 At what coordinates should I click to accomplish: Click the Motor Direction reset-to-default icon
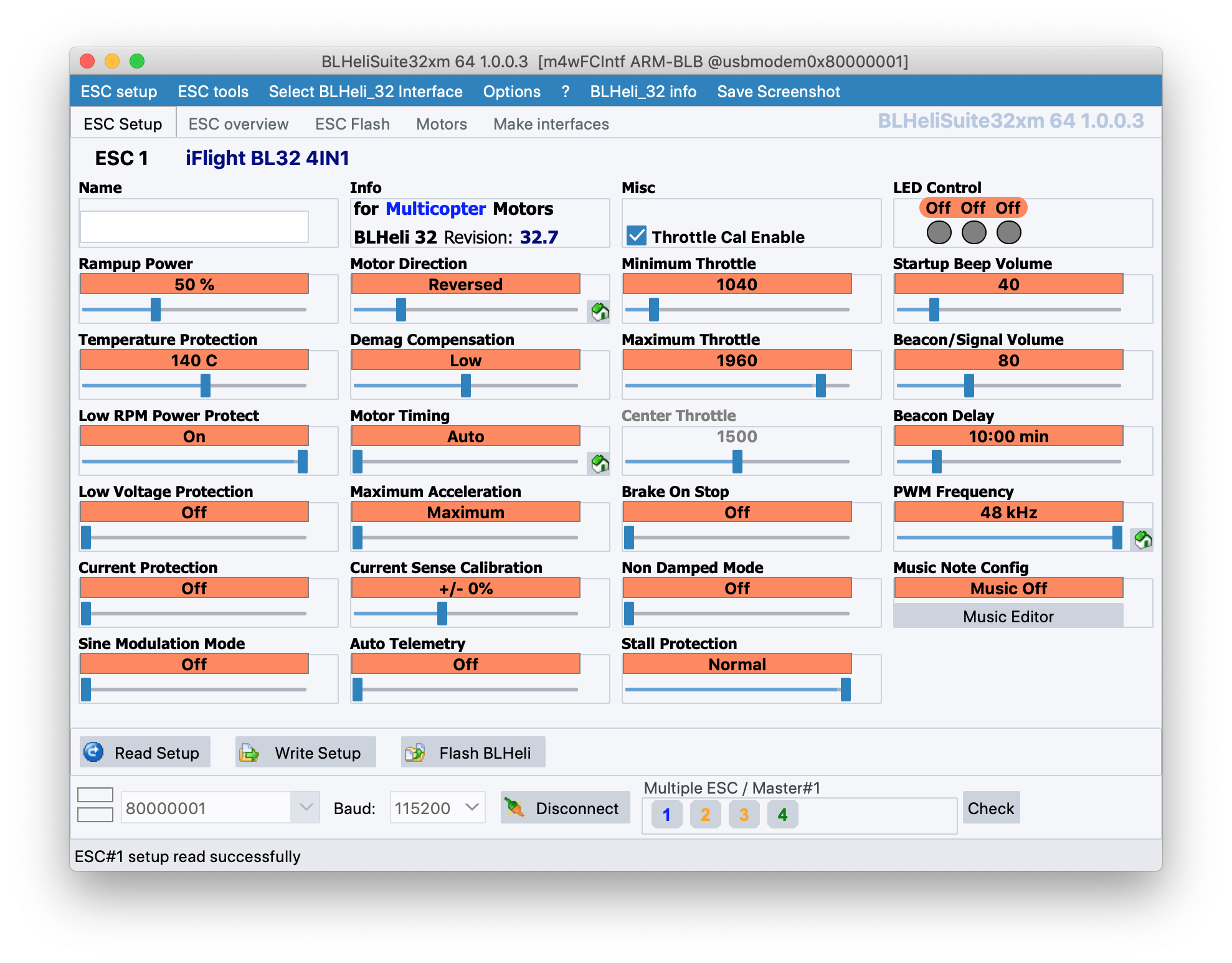pos(599,311)
